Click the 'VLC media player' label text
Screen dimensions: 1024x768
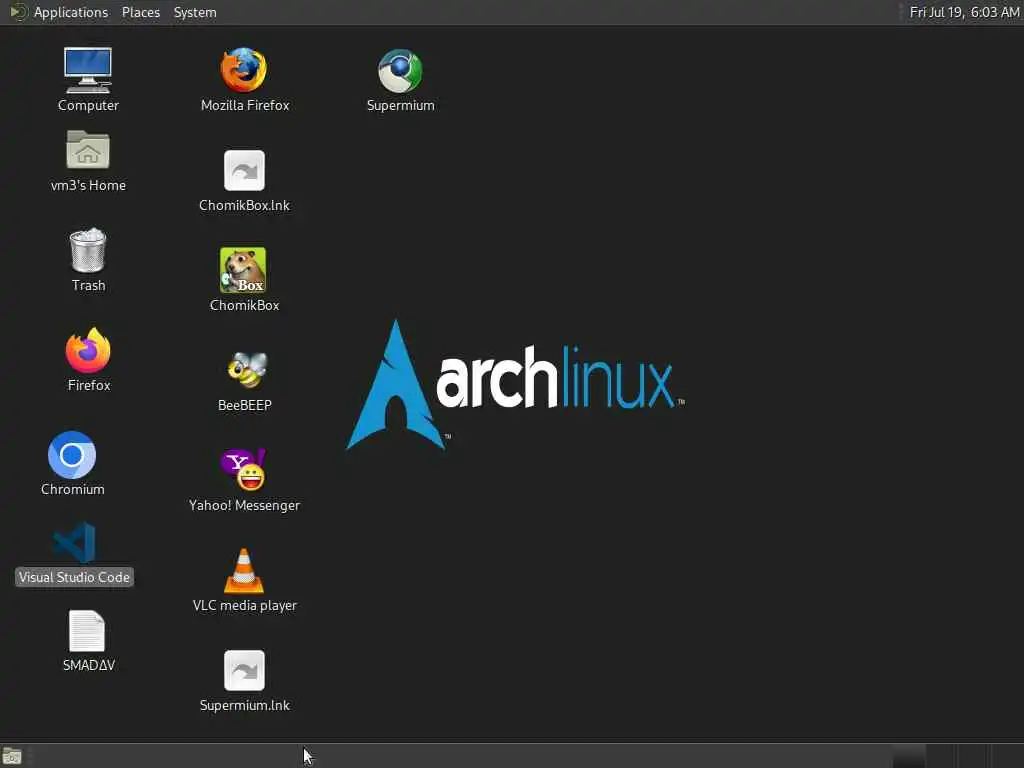pos(245,605)
